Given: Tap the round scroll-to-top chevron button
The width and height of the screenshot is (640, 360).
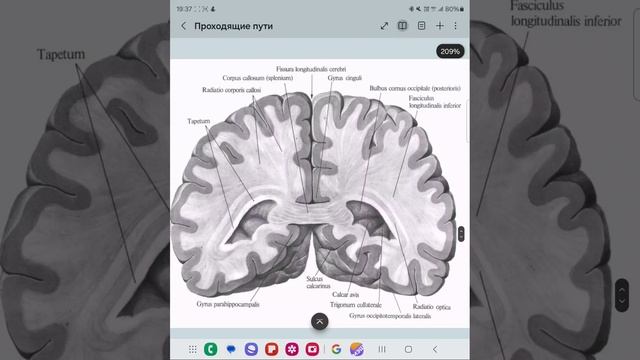Looking at the screenshot, I should (320, 322).
